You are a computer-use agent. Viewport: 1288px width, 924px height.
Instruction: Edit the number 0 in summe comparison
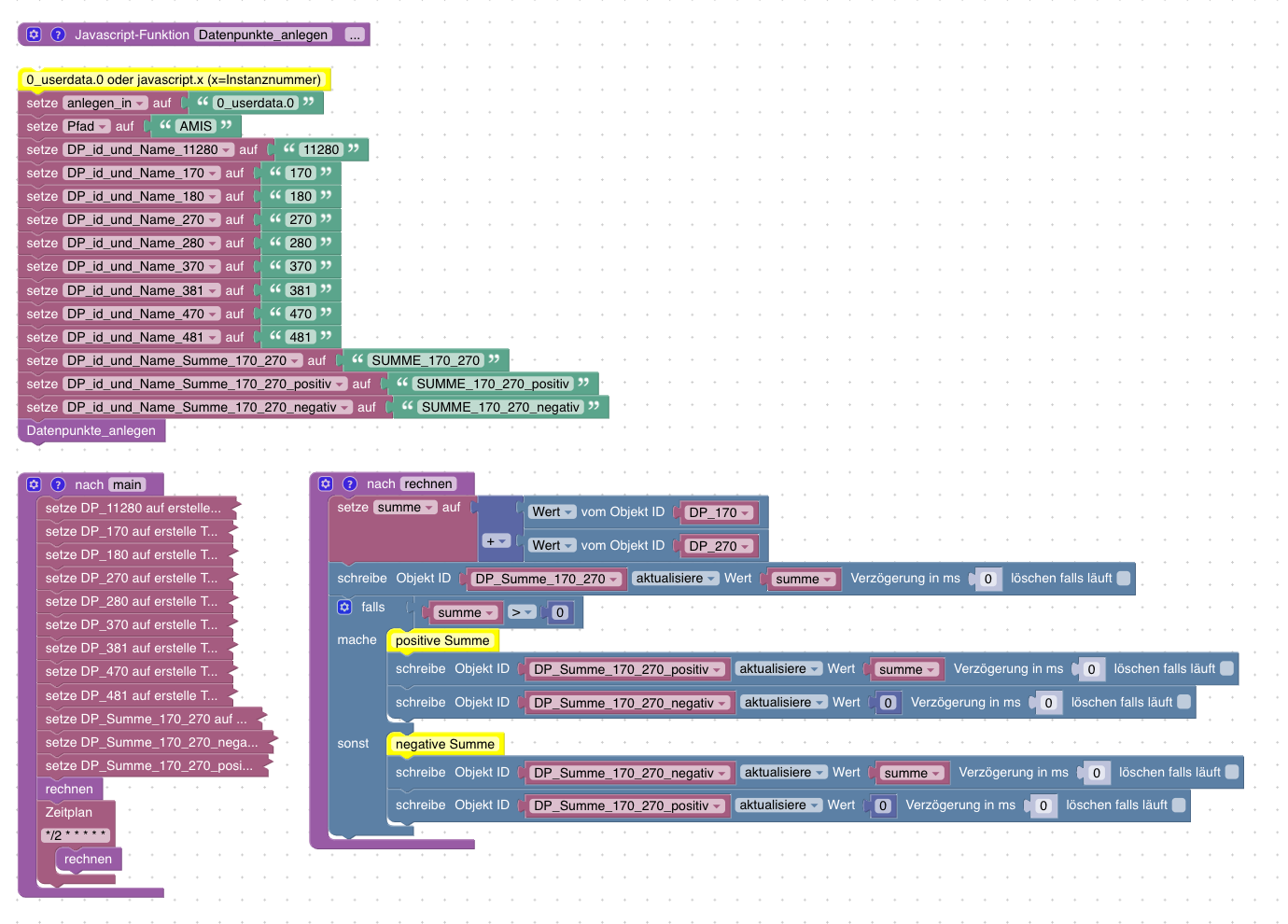pos(560,612)
